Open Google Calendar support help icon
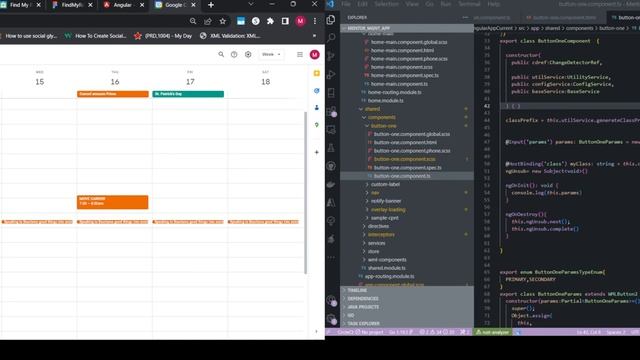The width and height of the screenshot is (640, 360). click(234, 54)
